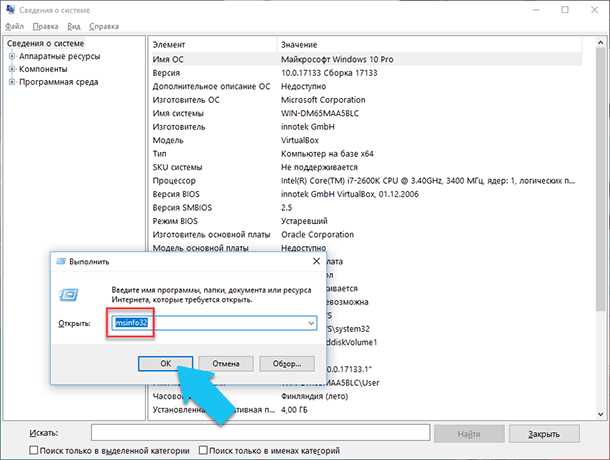610x460 pixels.
Task: Close the Выполнить dialog with X
Action: tap(317, 261)
